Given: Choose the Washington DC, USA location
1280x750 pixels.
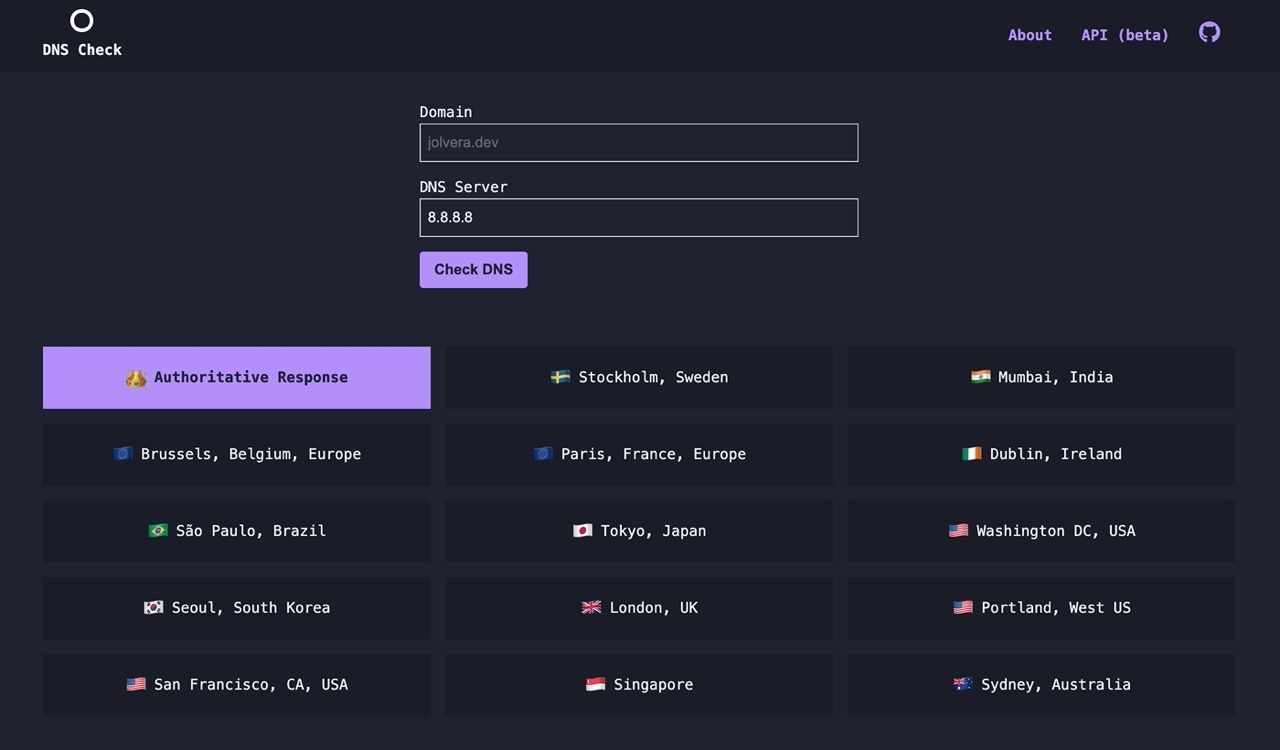Looking at the screenshot, I should pyautogui.click(x=1041, y=531).
